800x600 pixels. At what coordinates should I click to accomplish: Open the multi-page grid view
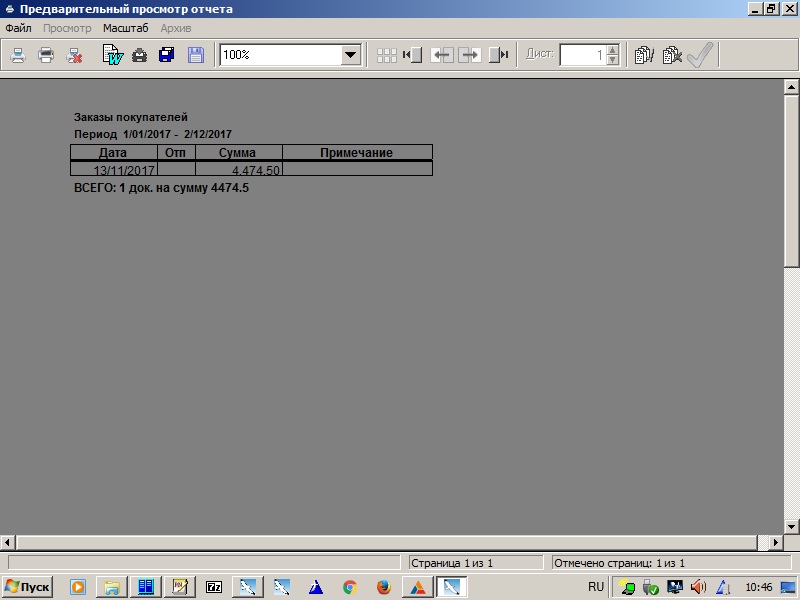pyautogui.click(x=386, y=56)
